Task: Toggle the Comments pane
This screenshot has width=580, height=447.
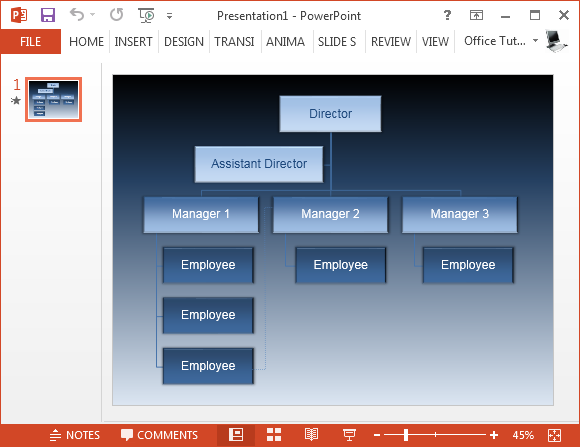Action: (x=159, y=435)
